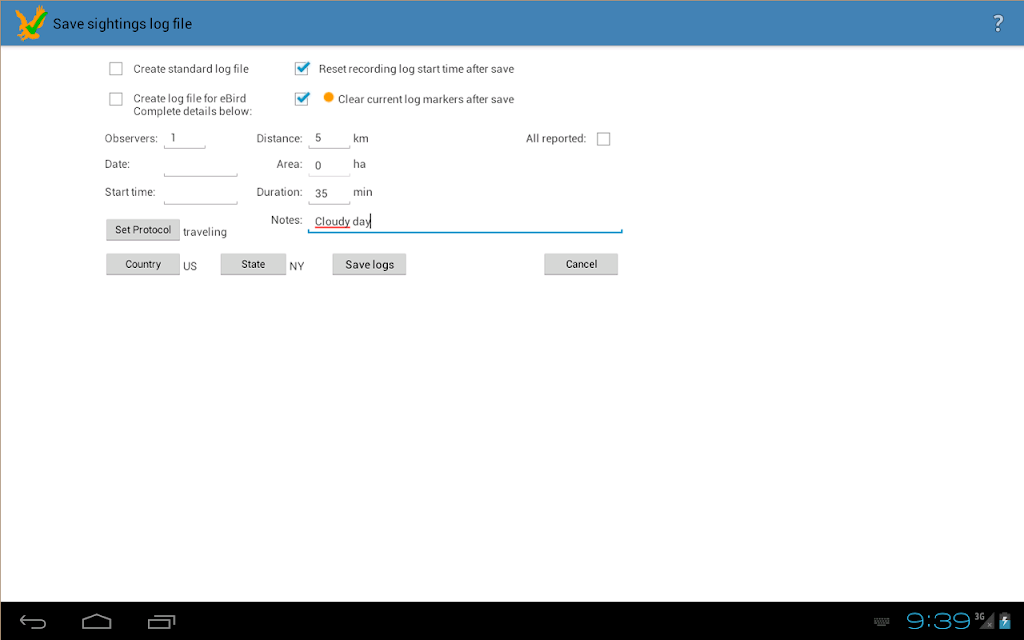This screenshot has width=1024, height=640.
Task: Open the recent apps icon
Action: 161,622
